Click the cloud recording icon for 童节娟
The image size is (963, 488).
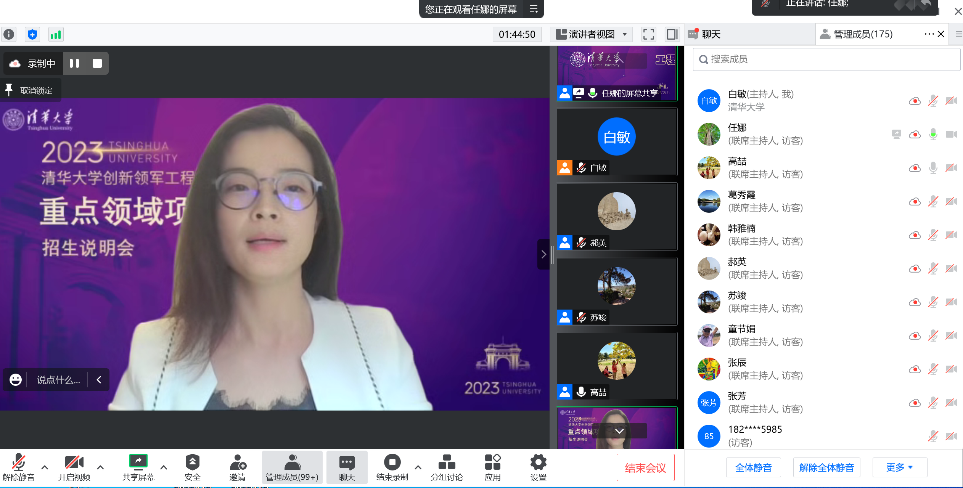(914, 336)
